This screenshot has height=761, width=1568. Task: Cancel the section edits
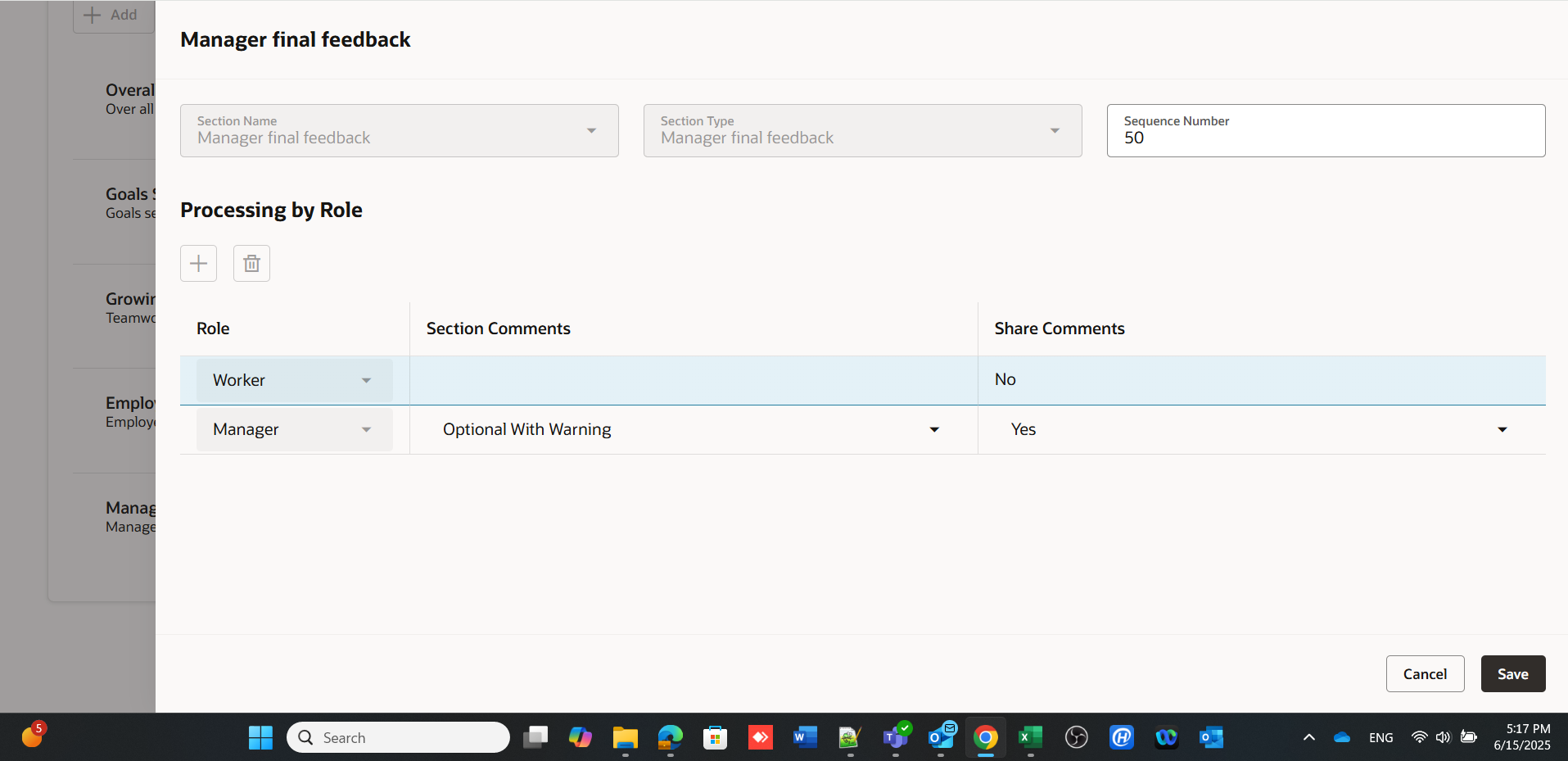[x=1425, y=673]
